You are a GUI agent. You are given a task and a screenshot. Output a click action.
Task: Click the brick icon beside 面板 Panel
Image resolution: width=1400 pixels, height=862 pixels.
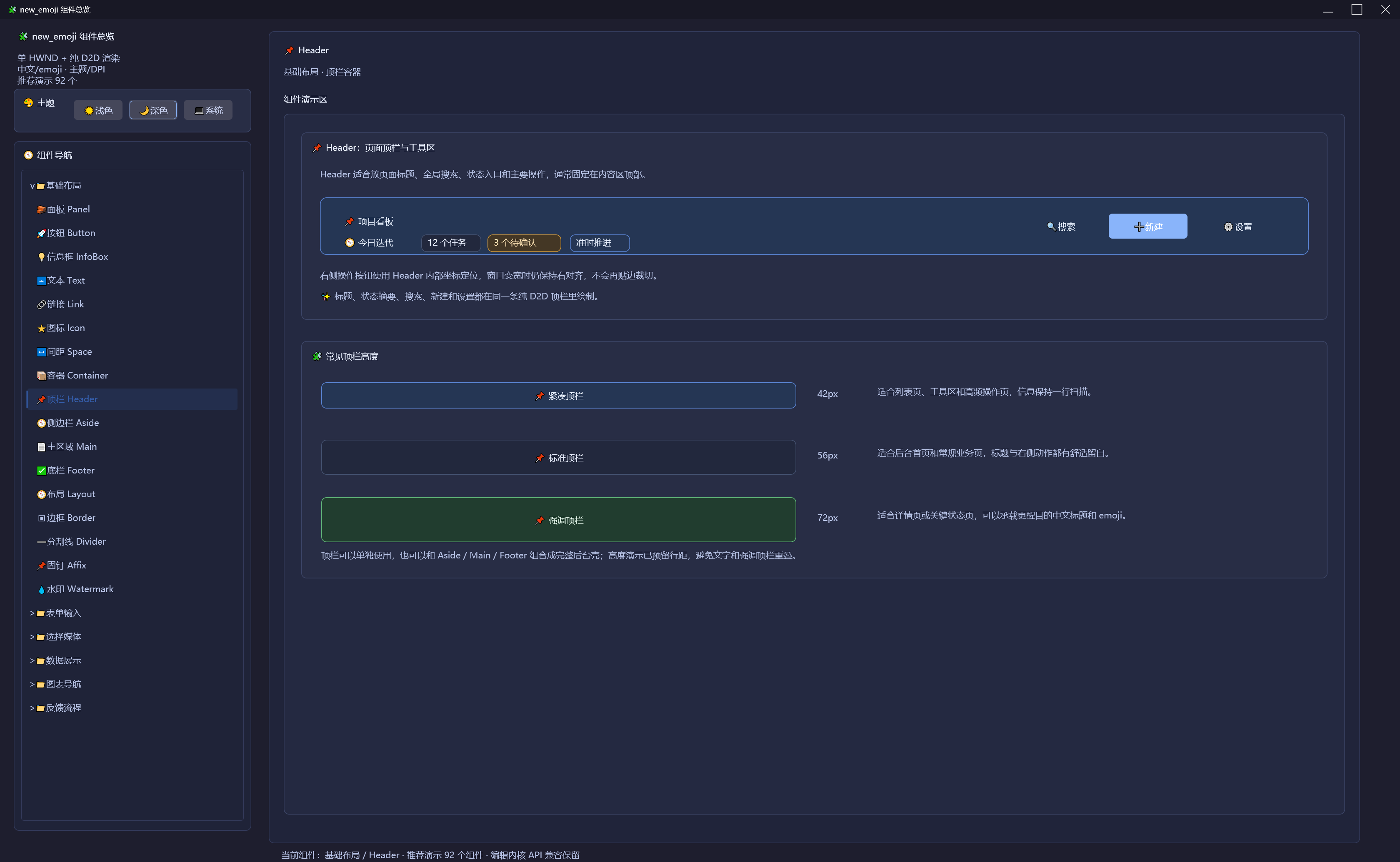point(41,210)
